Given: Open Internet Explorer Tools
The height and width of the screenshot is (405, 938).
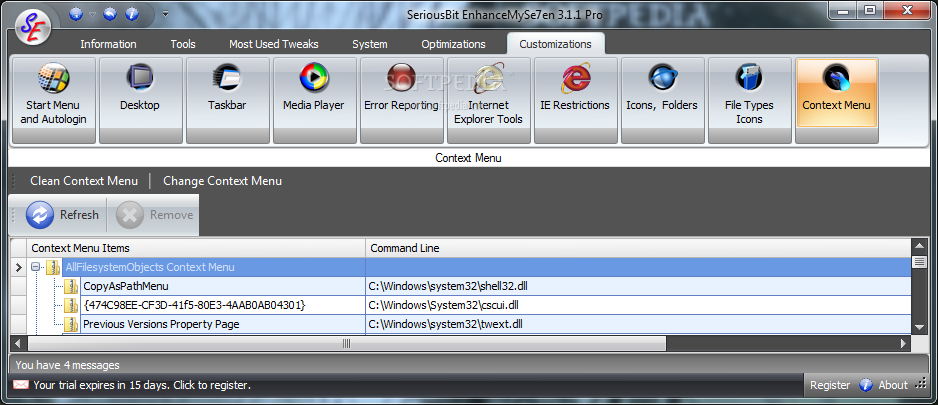Looking at the screenshot, I should point(489,101).
